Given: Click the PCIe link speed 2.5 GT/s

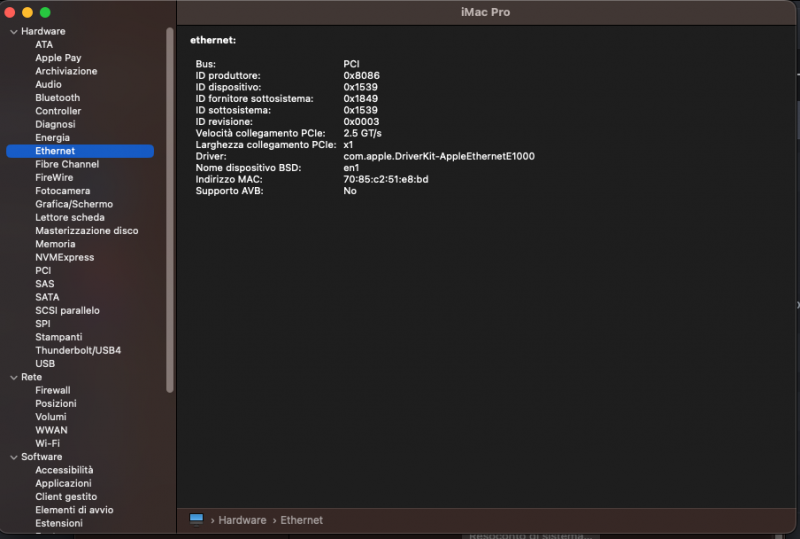Looking at the screenshot, I should click(362, 133).
